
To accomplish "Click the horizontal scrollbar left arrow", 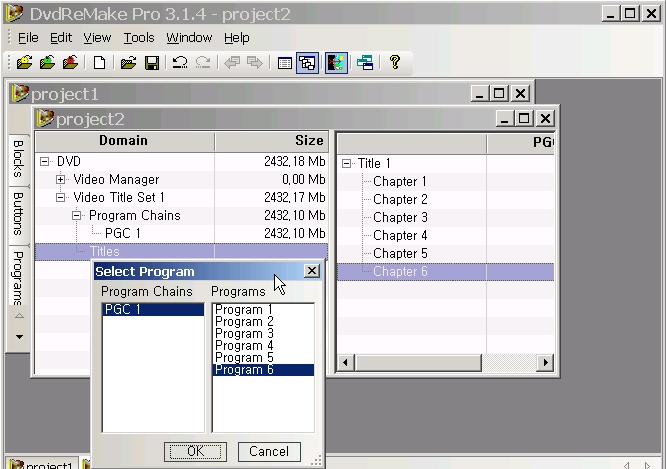I will click(345, 363).
